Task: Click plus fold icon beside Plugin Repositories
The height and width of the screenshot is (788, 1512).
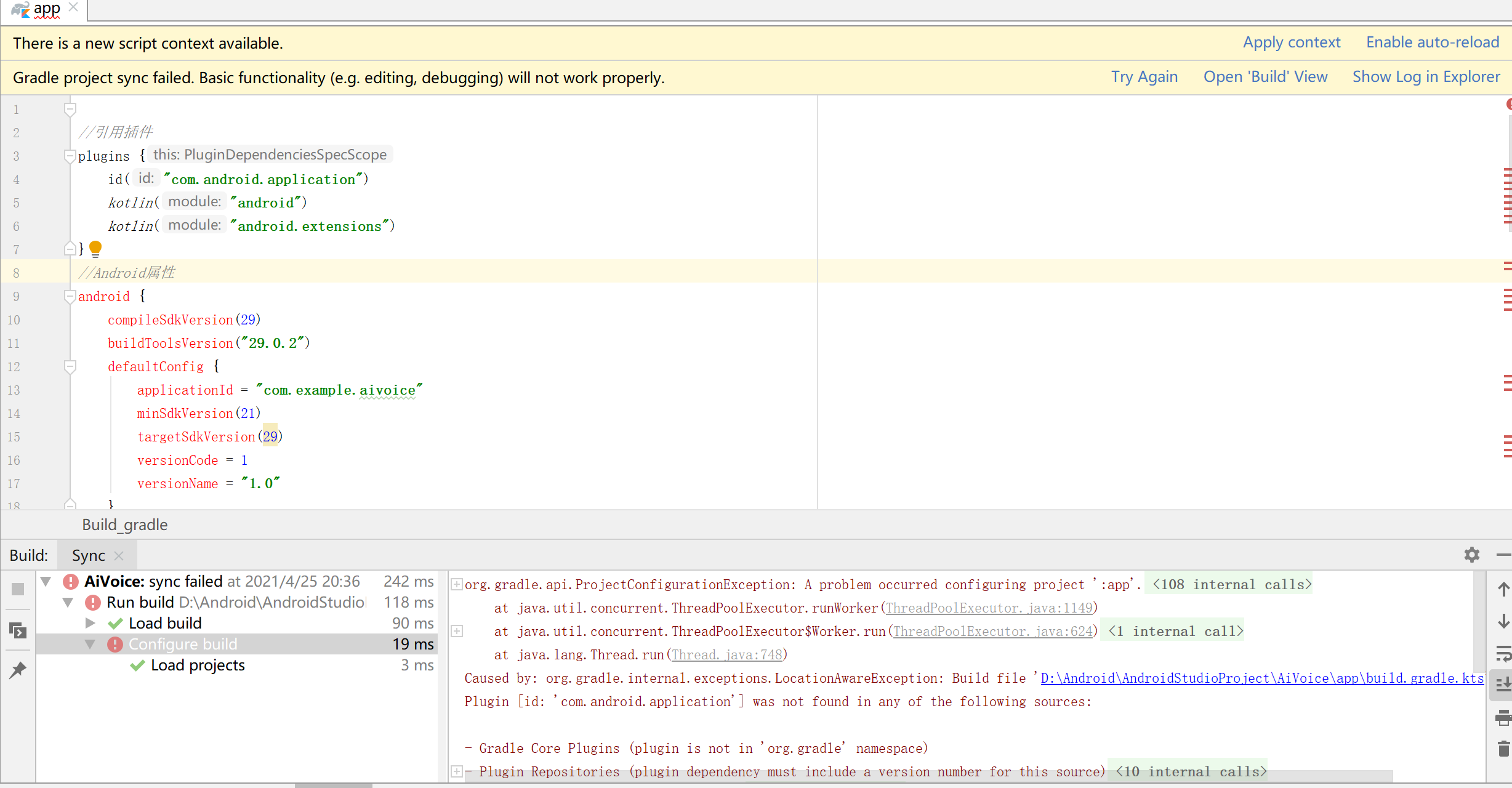Action: (x=457, y=771)
